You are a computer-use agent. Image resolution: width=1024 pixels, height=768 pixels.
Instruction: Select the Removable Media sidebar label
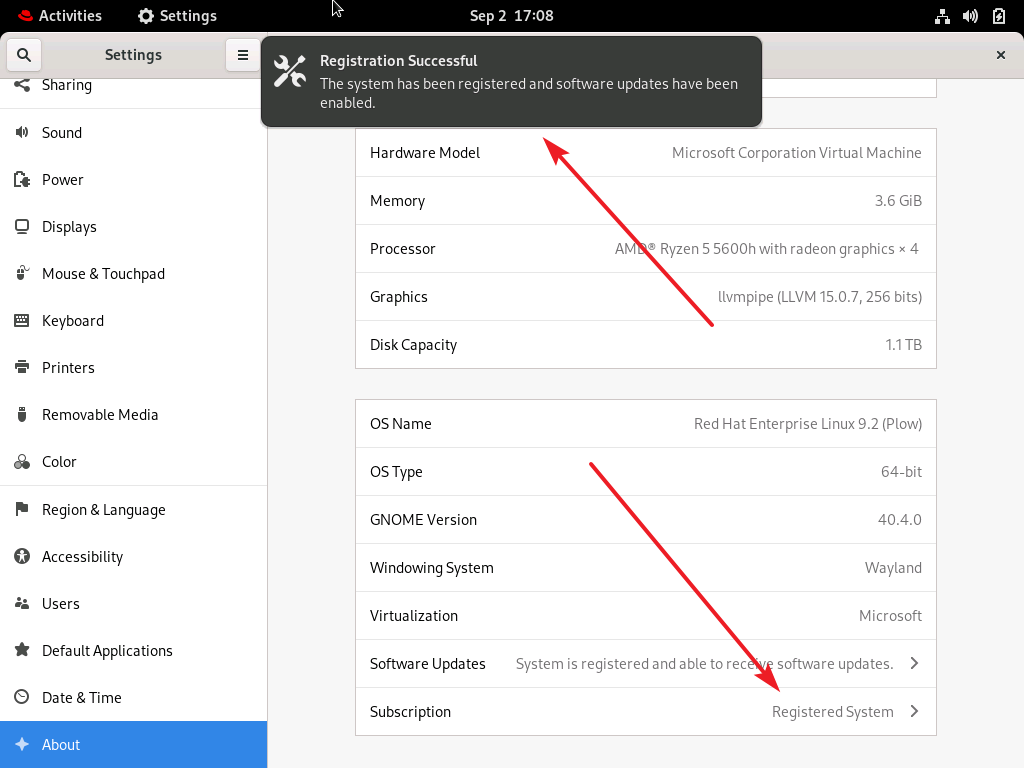click(x=100, y=415)
